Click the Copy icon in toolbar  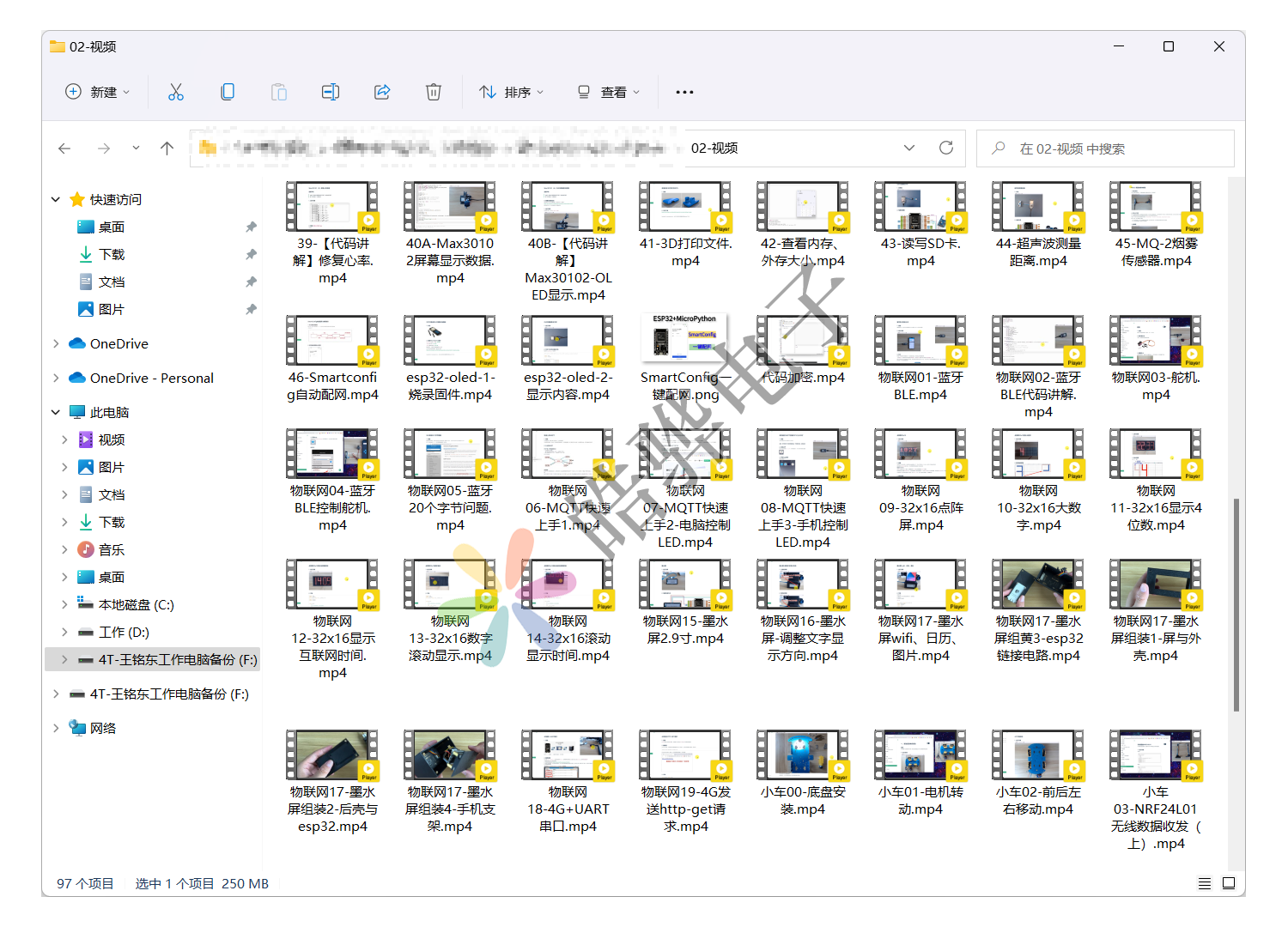(228, 92)
